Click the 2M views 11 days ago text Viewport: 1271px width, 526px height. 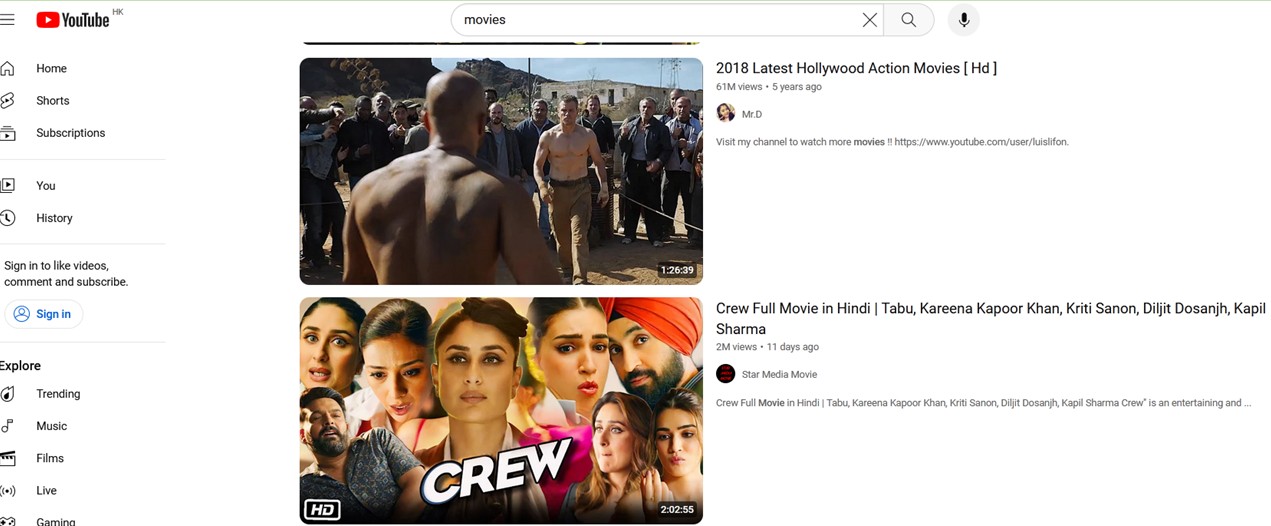tap(767, 347)
